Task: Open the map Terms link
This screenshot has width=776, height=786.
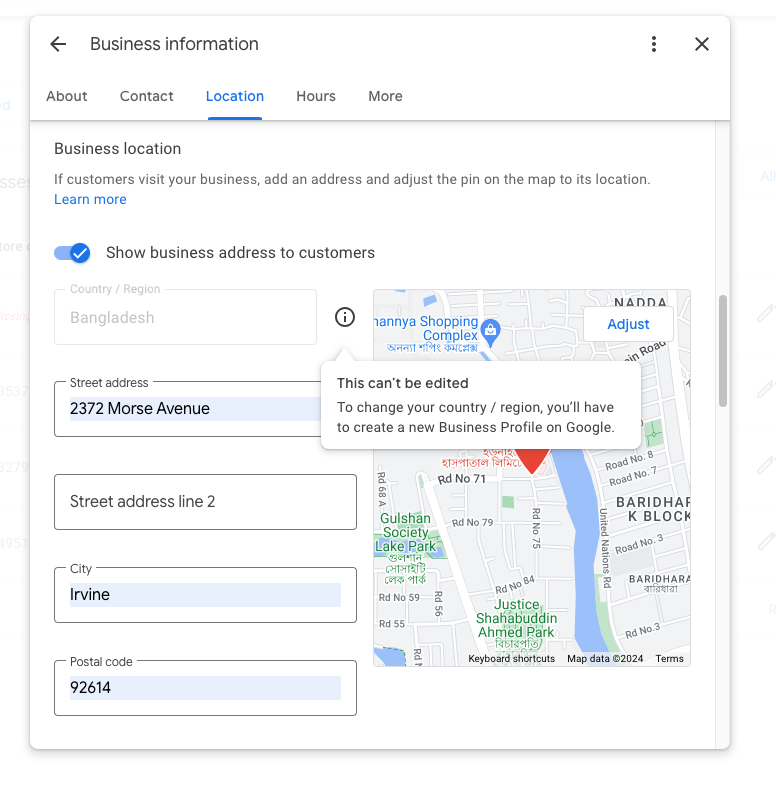Action: 669,659
